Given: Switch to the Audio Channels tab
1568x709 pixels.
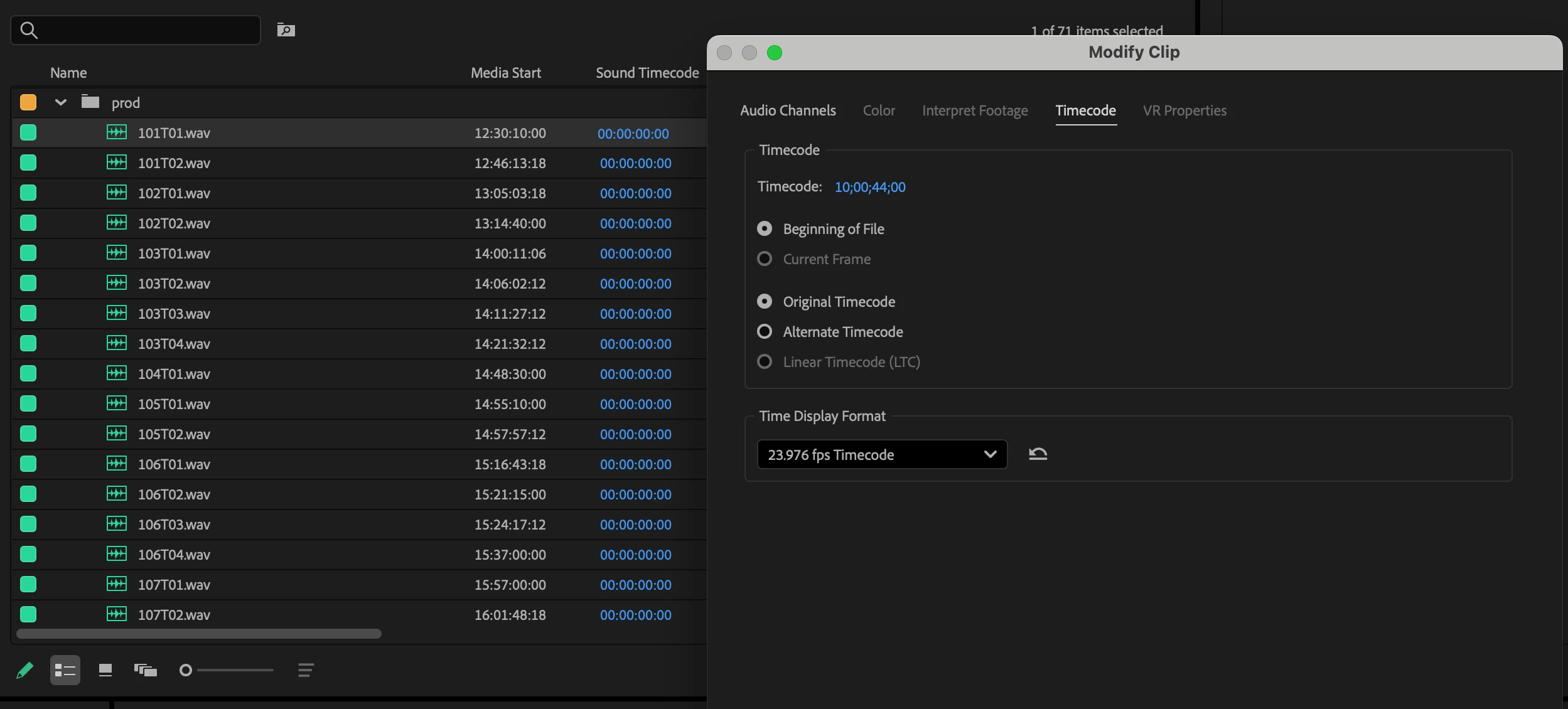Looking at the screenshot, I should tap(788, 110).
